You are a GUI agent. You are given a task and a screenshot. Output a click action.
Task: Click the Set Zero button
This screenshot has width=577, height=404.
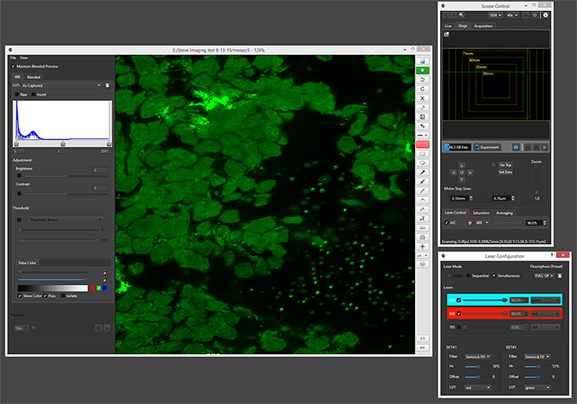pyautogui.click(x=505, y=172)
